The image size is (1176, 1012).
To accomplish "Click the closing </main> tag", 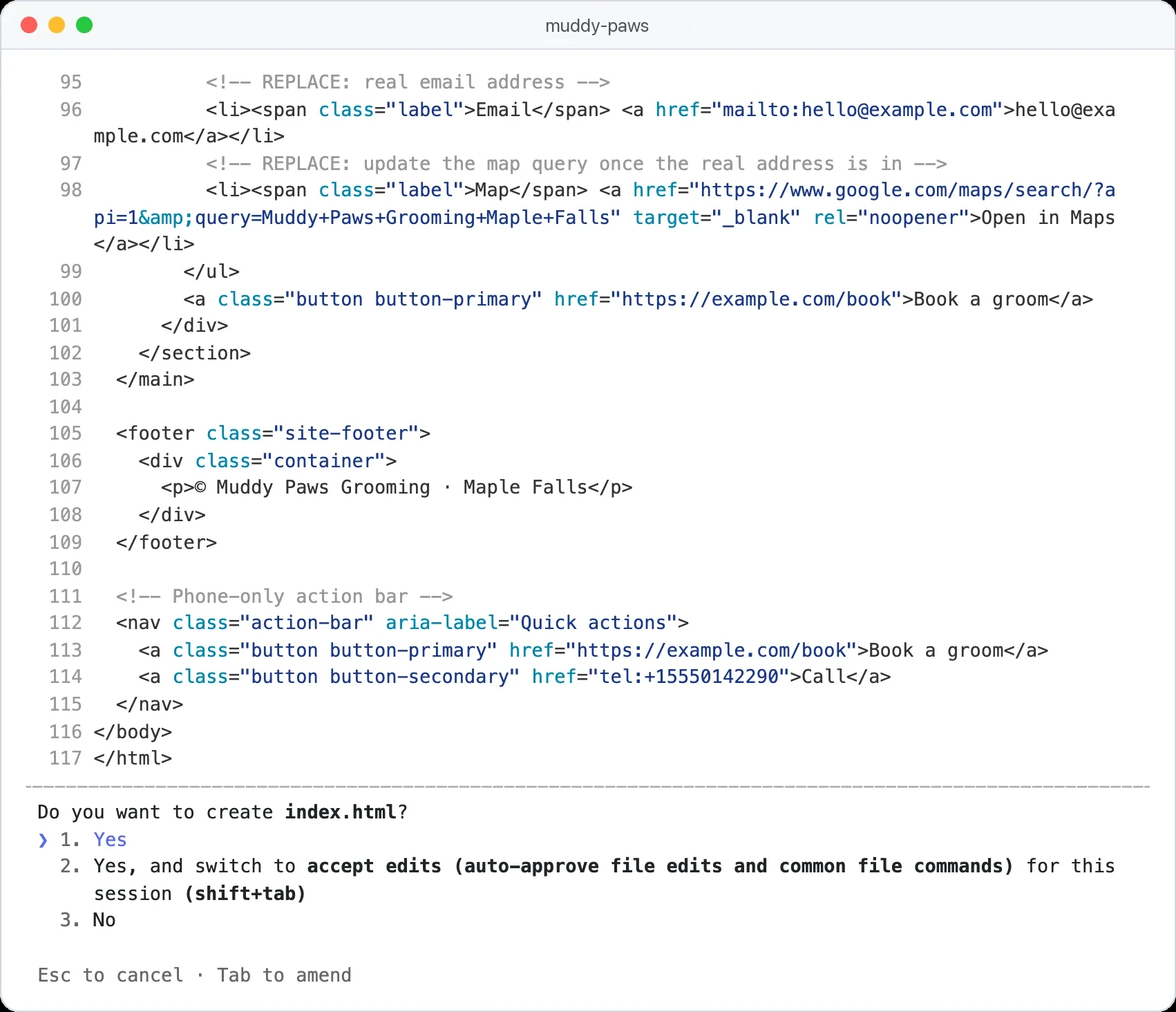I will (x=155, y=379).
